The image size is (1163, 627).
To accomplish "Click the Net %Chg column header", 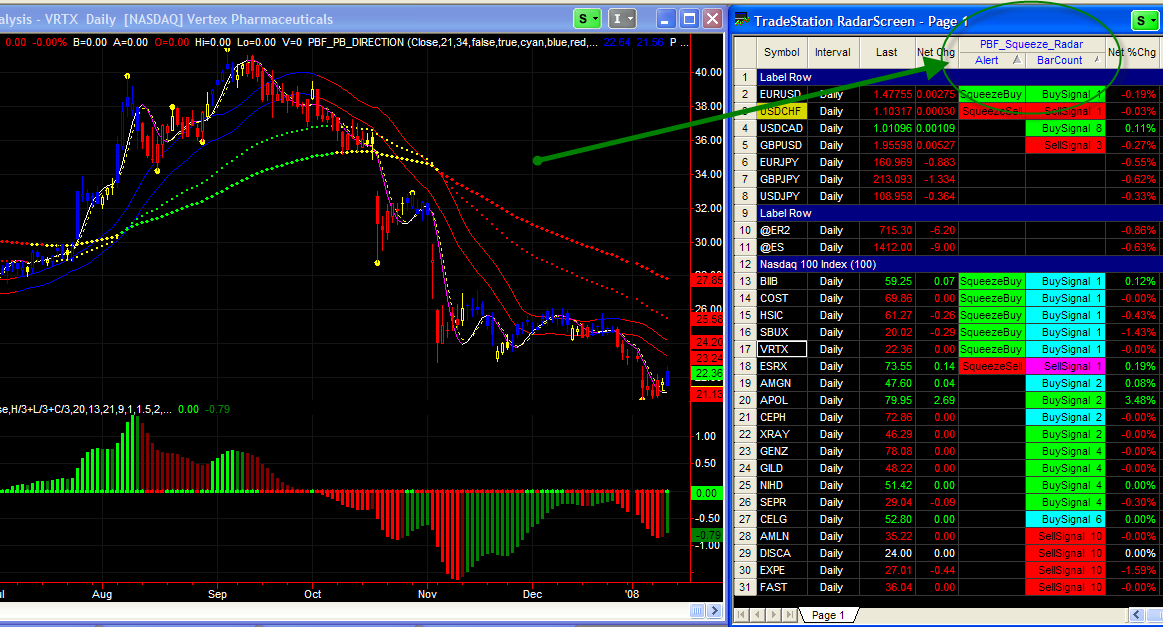I will (x=1132, y=52).
